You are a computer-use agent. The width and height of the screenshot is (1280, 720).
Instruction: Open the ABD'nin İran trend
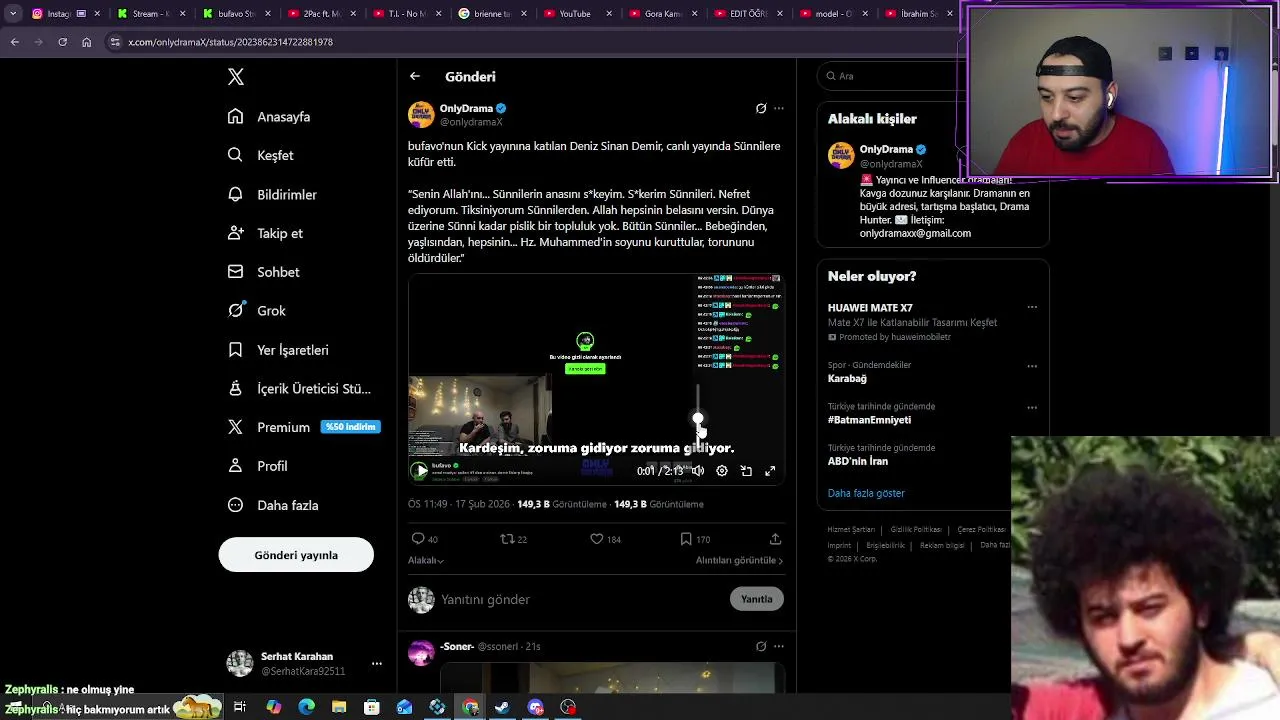click(857, 461)
